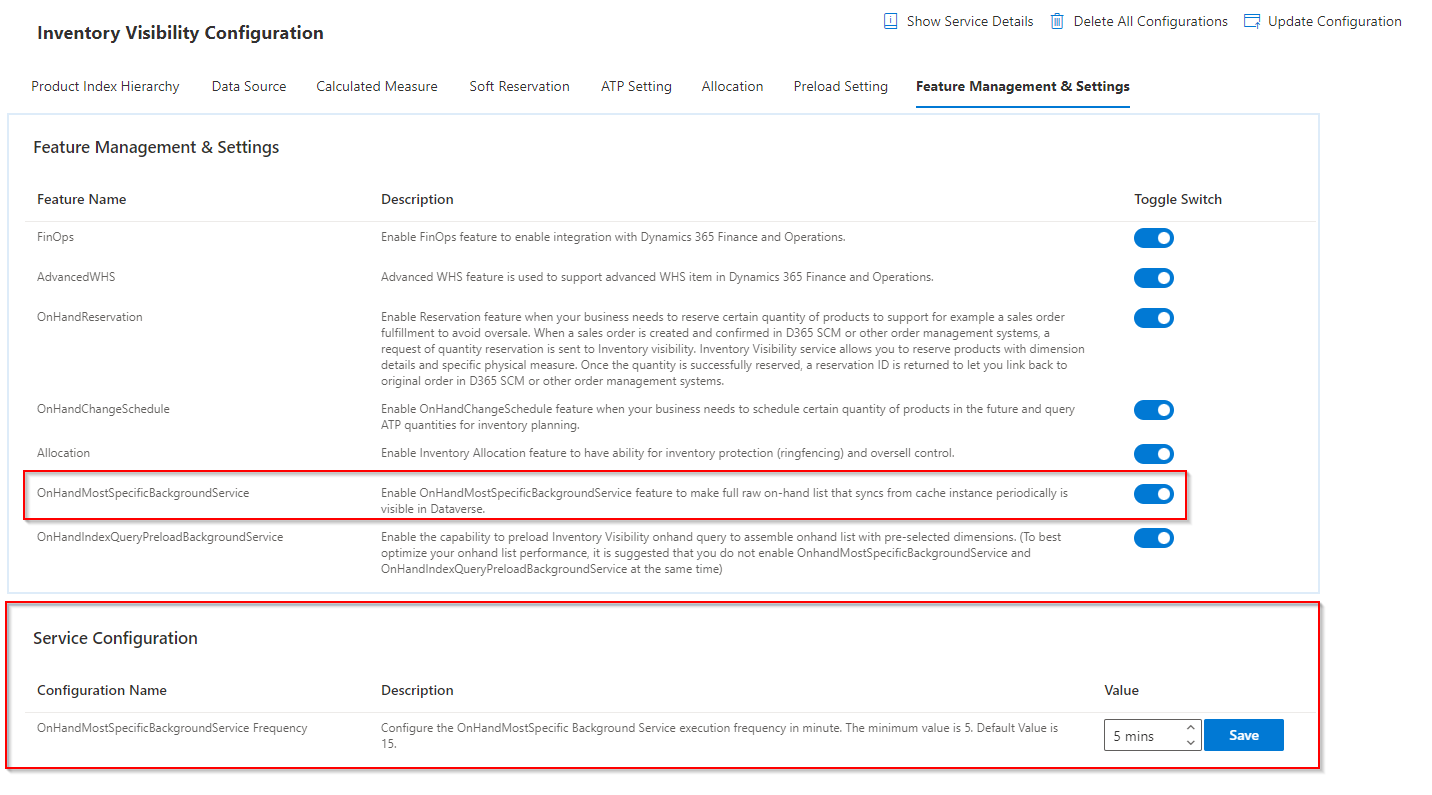Save the service frequency configuration

point(1243,735)
